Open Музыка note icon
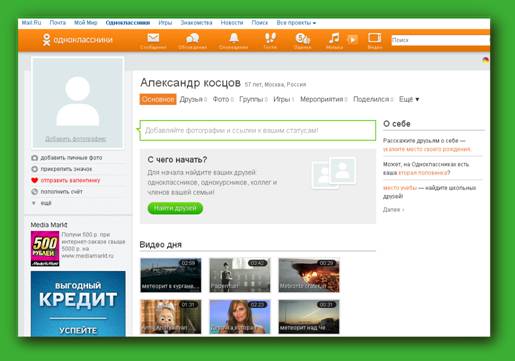 [x=334, y=38]
